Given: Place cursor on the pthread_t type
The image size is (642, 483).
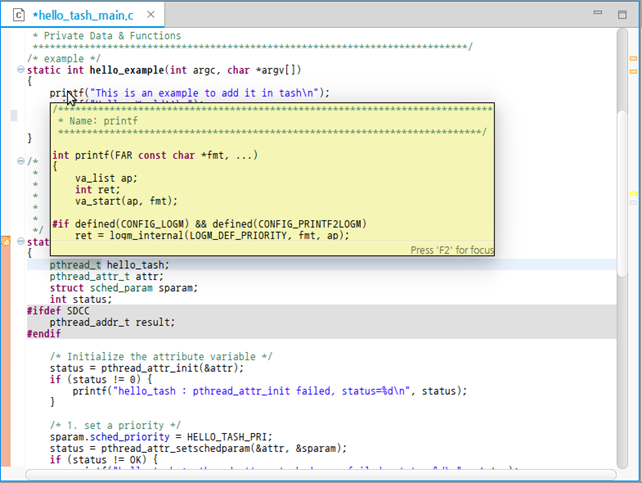Looking at the screenshot, I should click(69, 265).
